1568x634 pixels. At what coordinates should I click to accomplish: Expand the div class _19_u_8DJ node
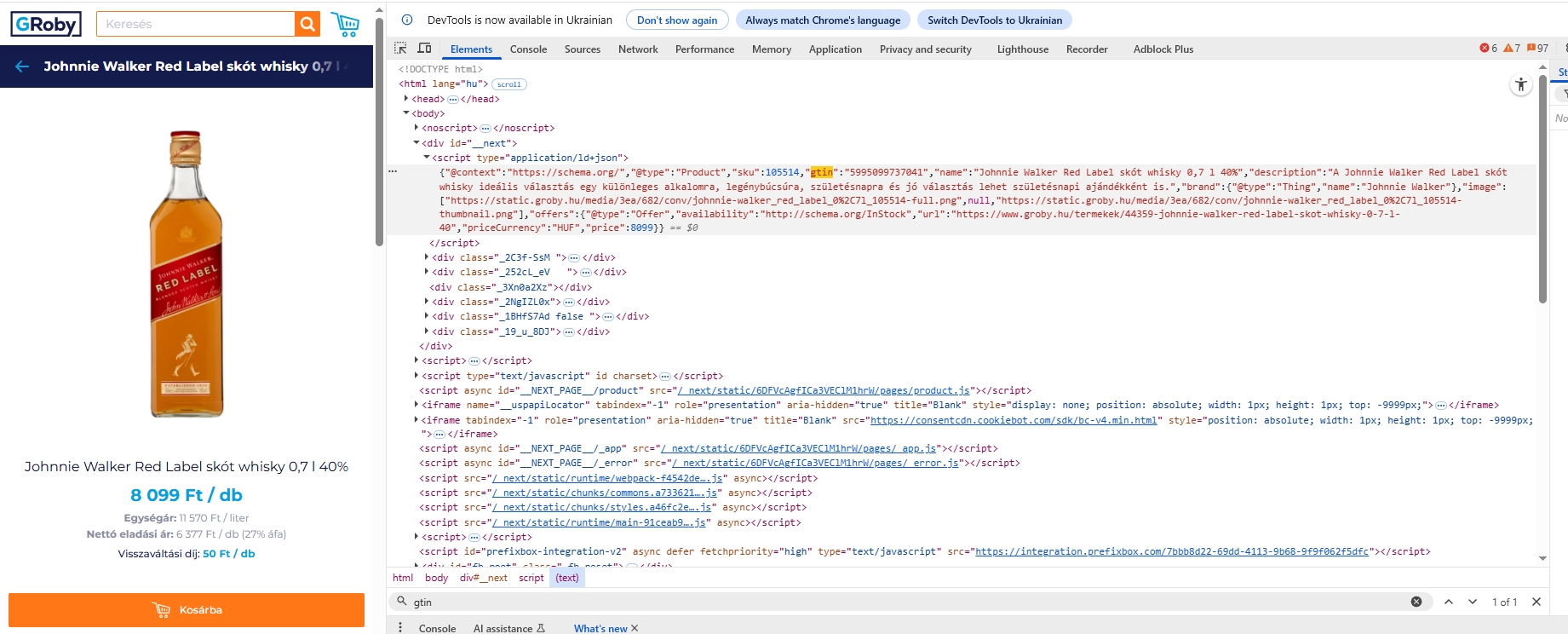[x=427, y=331]
